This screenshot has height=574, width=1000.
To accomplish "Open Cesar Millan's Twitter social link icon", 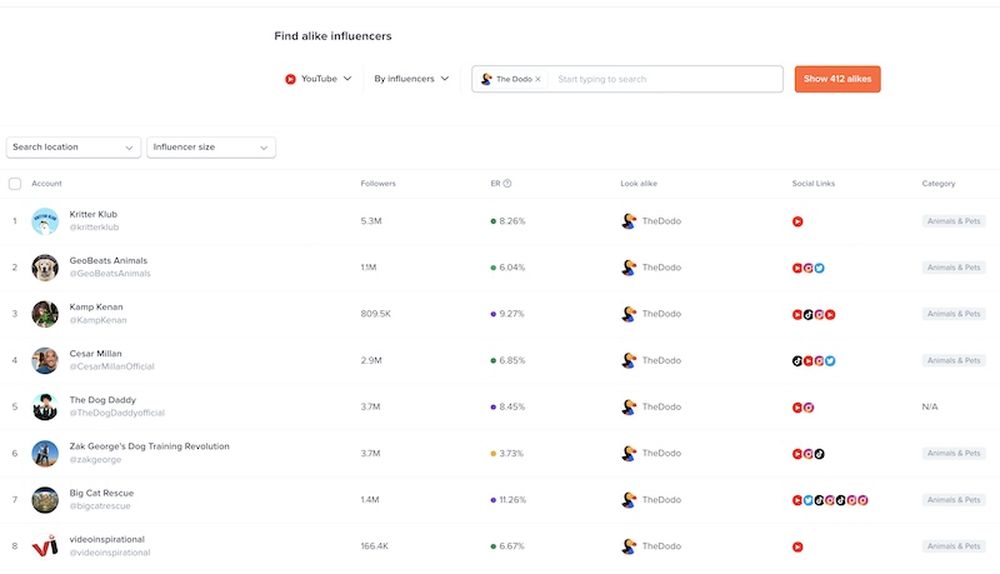I will click(x=830, y=361).
